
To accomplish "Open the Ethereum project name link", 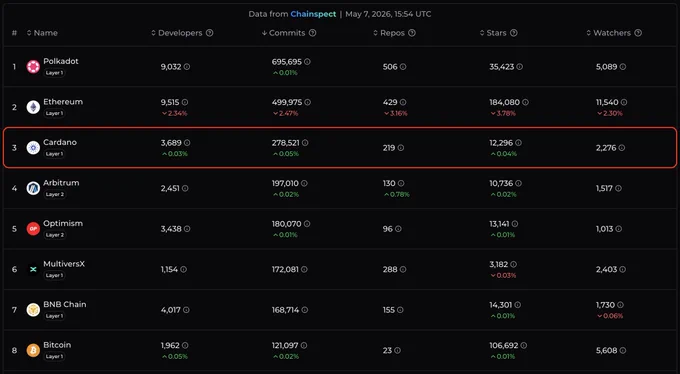I will 63,102.
